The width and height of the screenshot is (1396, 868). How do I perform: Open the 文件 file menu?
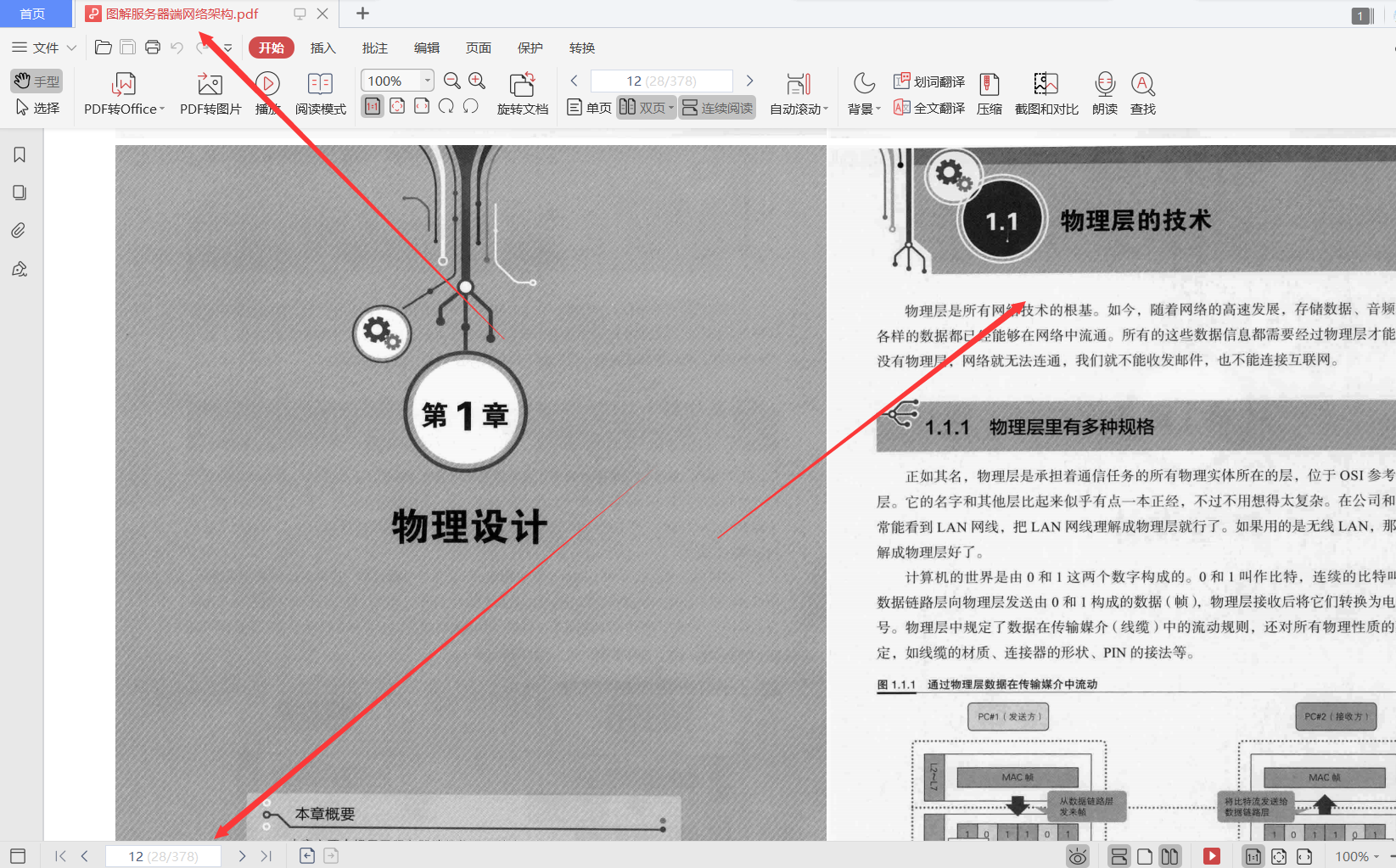coord(36,48)
